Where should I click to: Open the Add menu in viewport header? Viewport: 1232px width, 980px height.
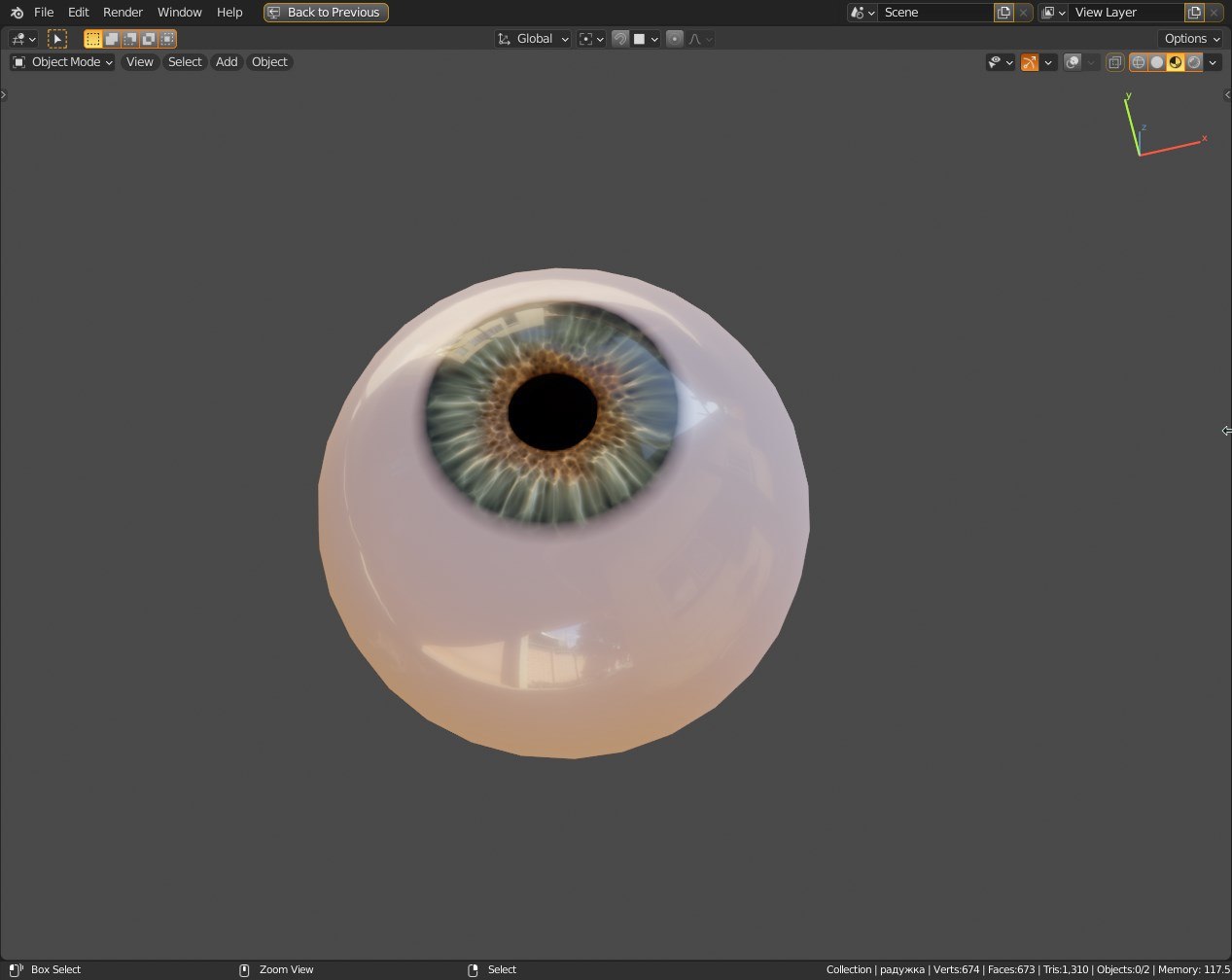(x=227, y=62)
